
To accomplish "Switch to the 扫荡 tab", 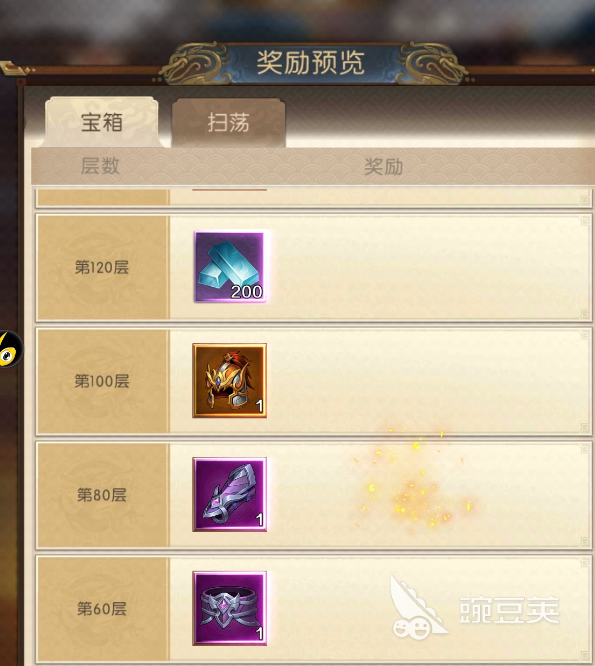I will 228,123.
